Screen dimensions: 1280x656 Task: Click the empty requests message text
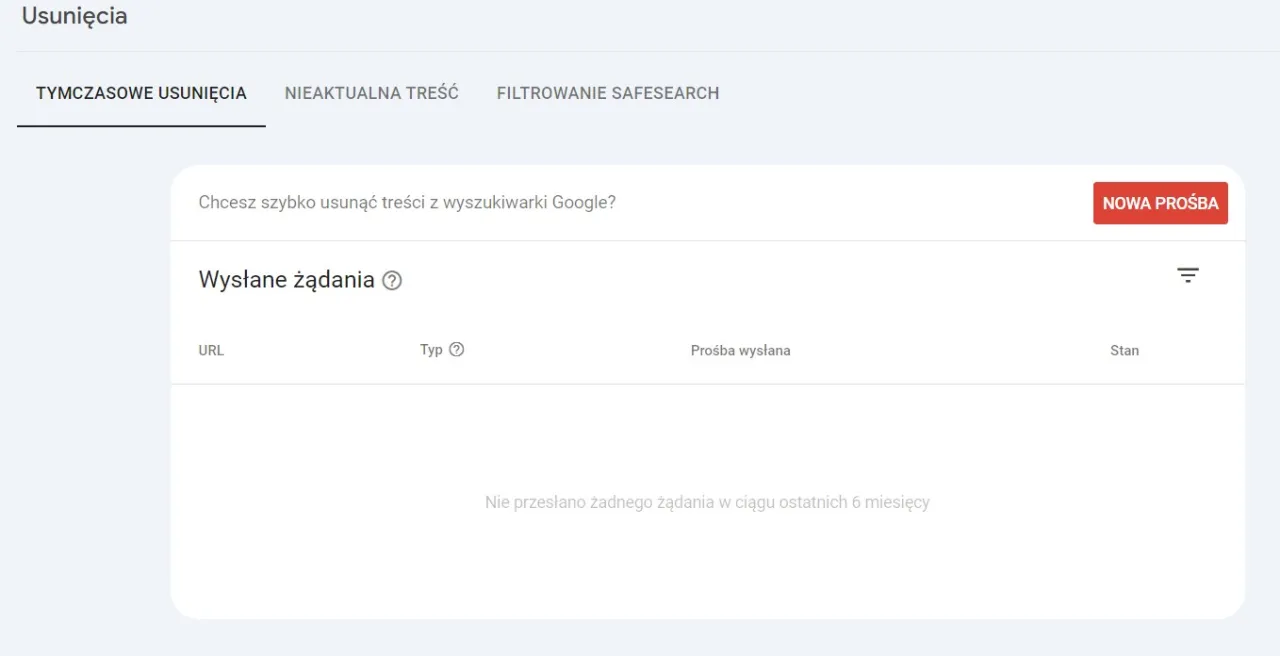(707, 503)
